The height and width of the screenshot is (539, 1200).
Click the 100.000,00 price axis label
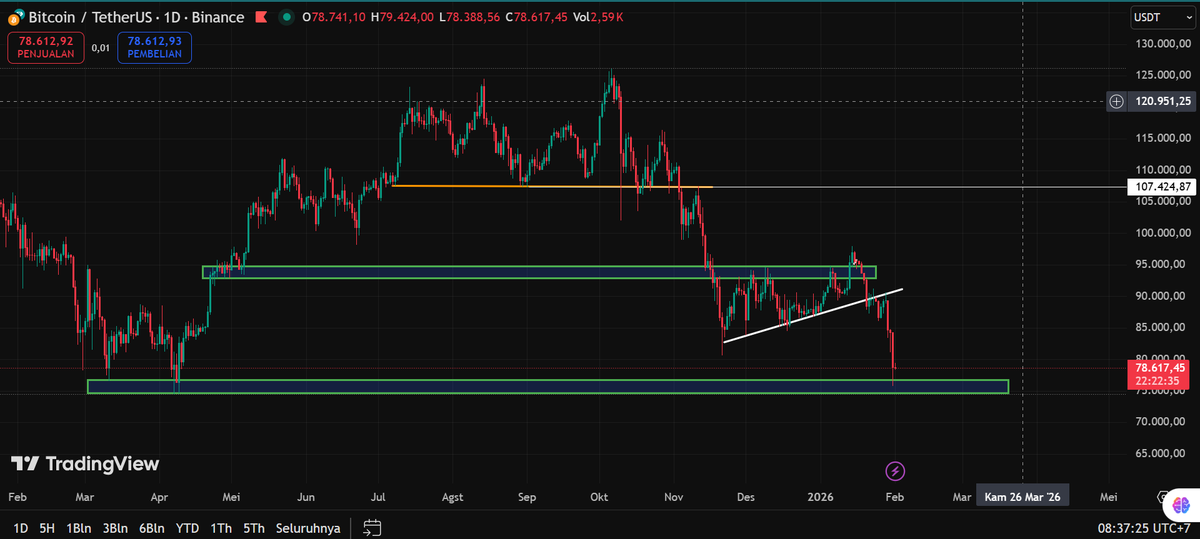click(1163, 233)
